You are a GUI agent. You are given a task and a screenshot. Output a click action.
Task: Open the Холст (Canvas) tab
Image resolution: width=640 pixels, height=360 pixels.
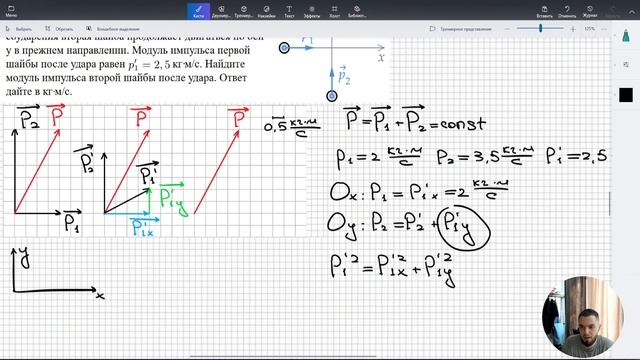(334, 11)
